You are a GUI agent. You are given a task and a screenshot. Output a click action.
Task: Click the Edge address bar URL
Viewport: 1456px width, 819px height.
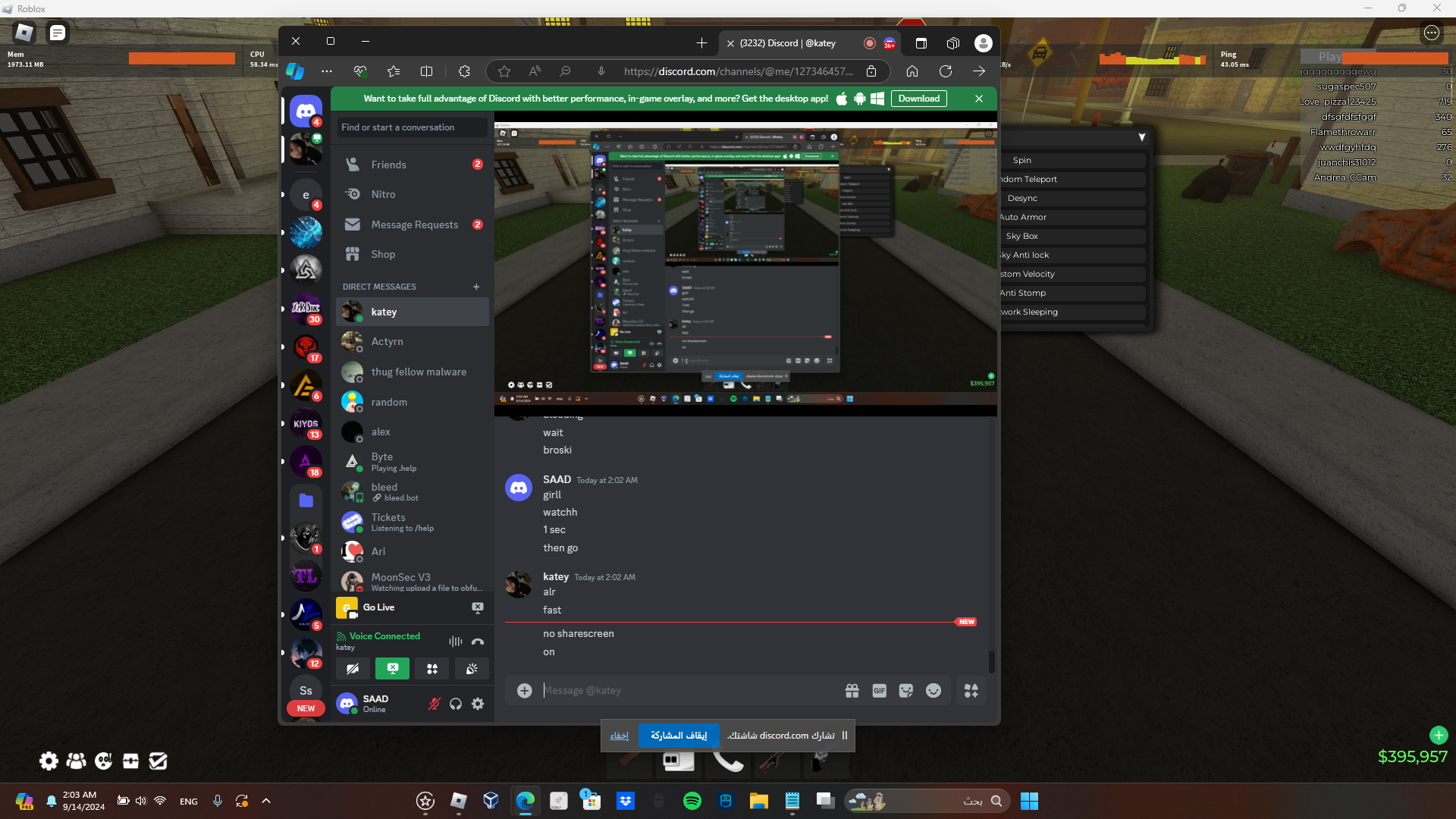pos(738,71)
